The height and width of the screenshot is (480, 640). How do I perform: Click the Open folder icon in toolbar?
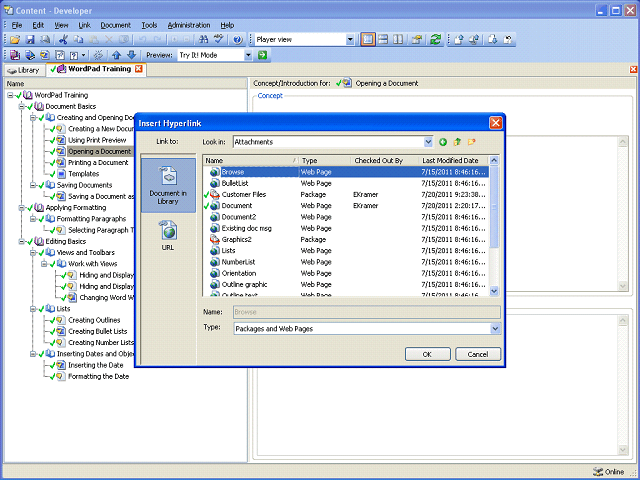15,40
